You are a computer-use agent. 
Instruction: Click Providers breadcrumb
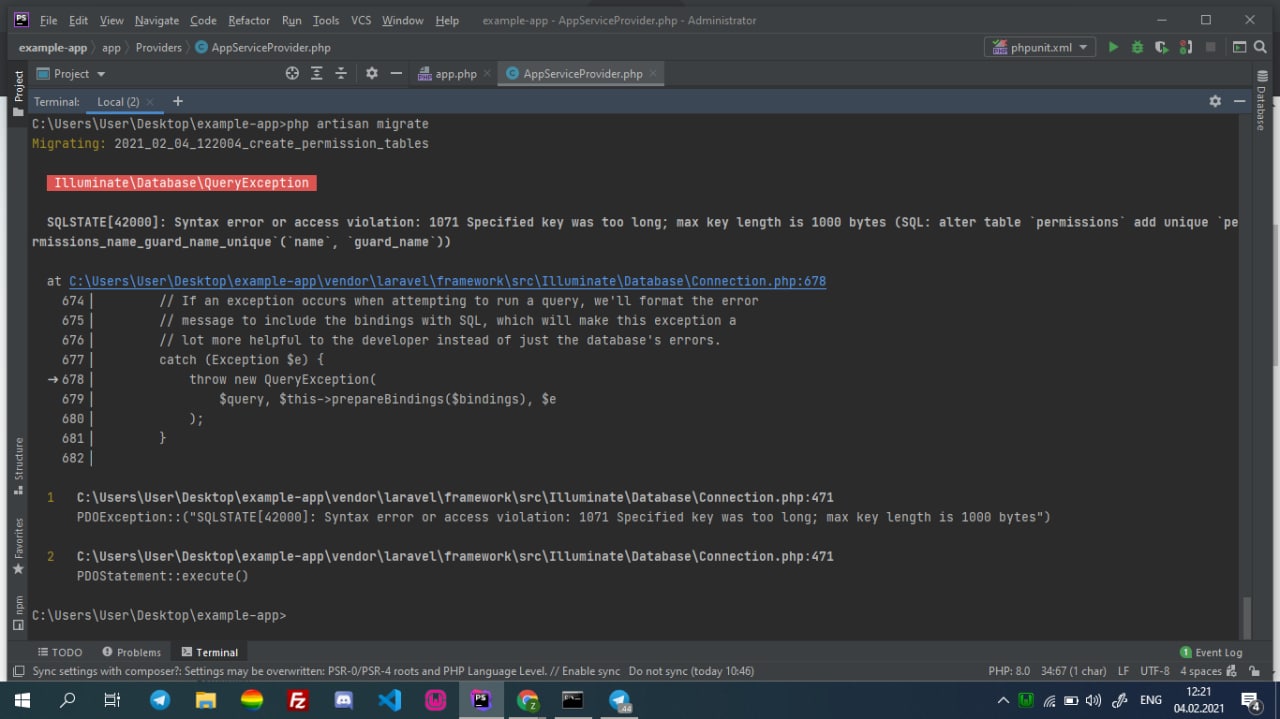click(159, 47)
